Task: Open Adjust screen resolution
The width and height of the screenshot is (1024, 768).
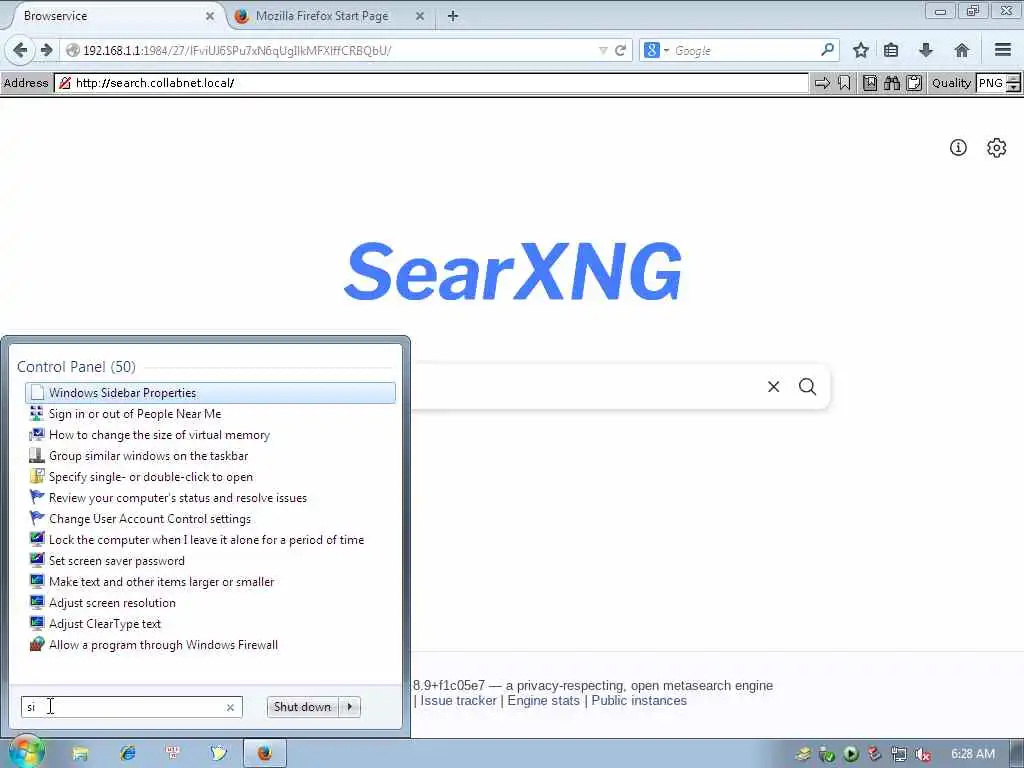Action: point(210,602)
